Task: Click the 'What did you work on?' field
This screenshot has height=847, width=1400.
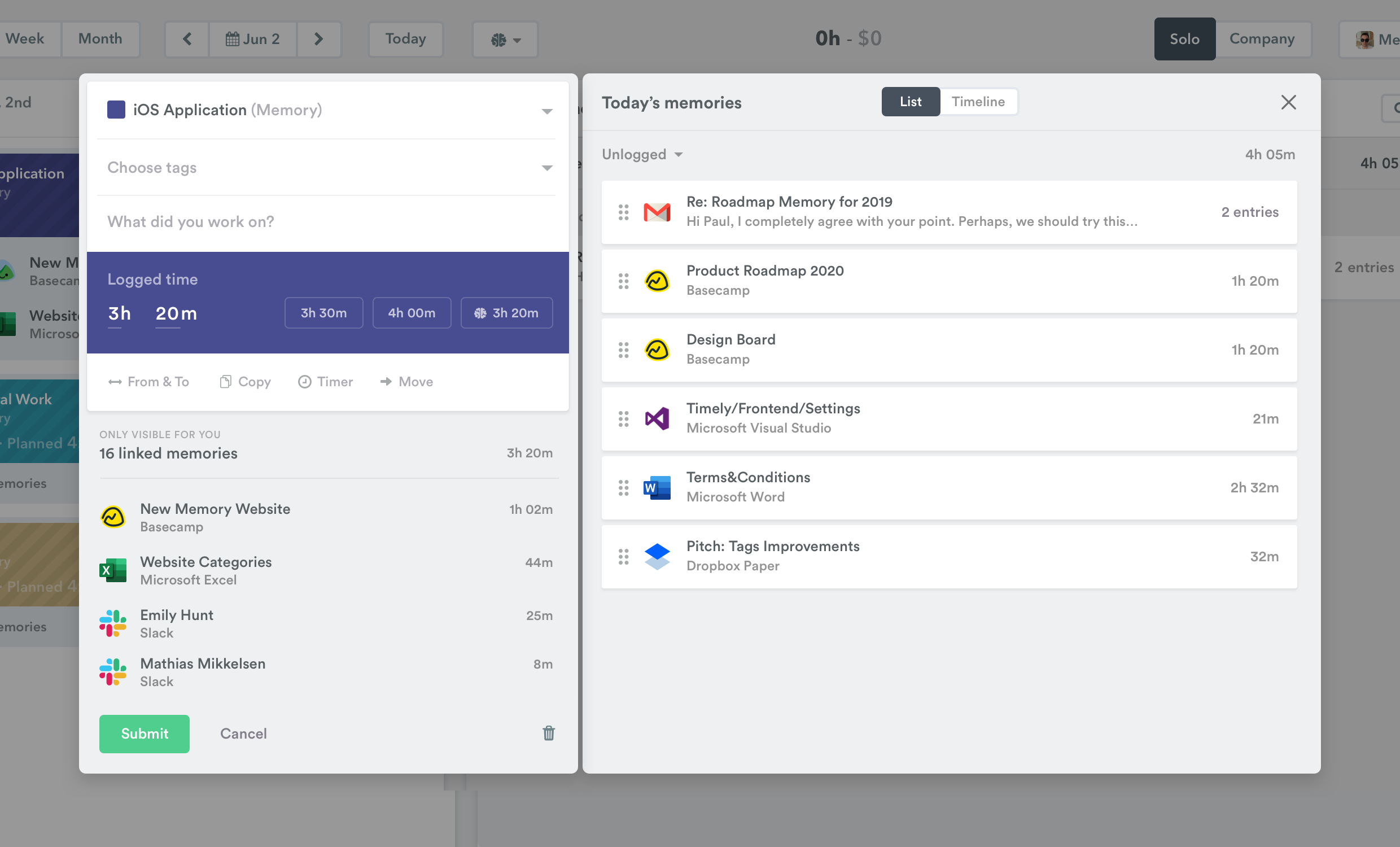Action: coord(327,222)
